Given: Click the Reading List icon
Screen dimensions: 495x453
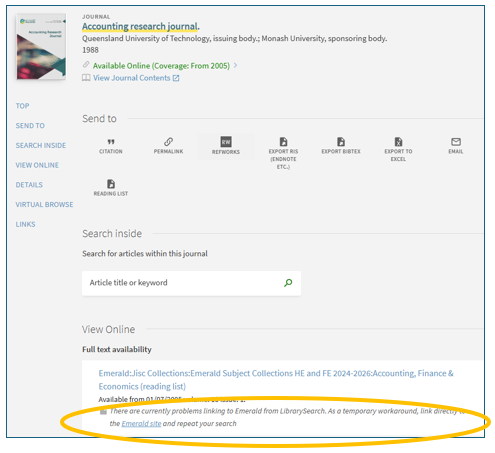Looking at the screenshot, I should click(x=111, y=184).
